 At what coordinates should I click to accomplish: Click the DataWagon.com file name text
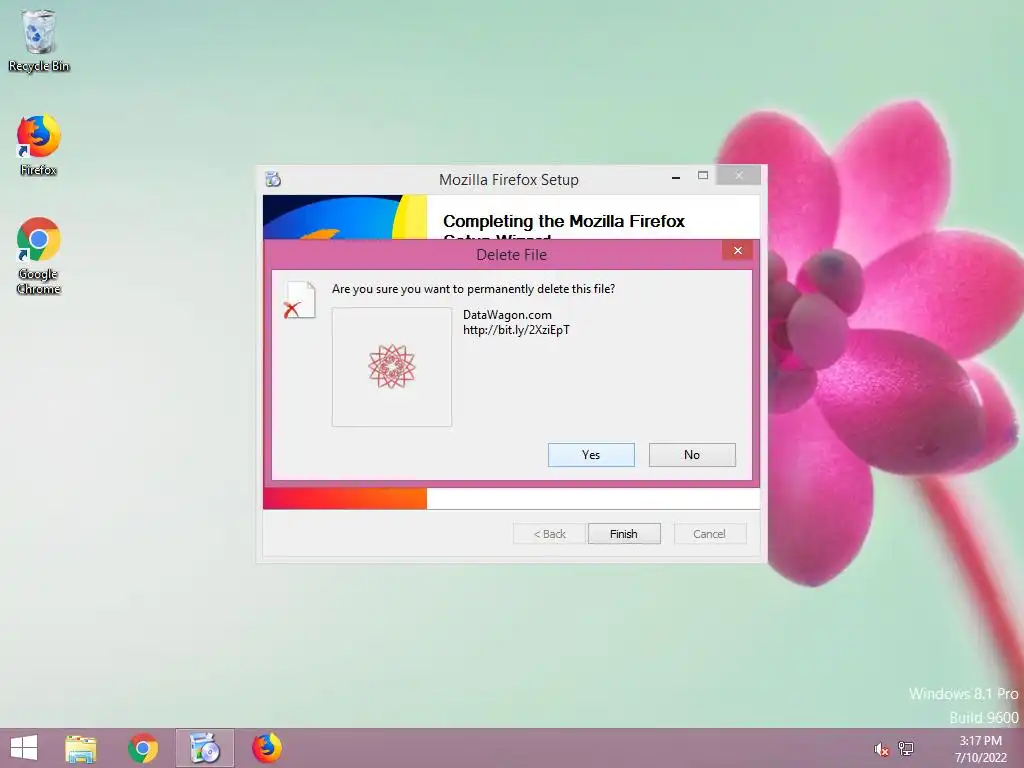tap(507, 315)
